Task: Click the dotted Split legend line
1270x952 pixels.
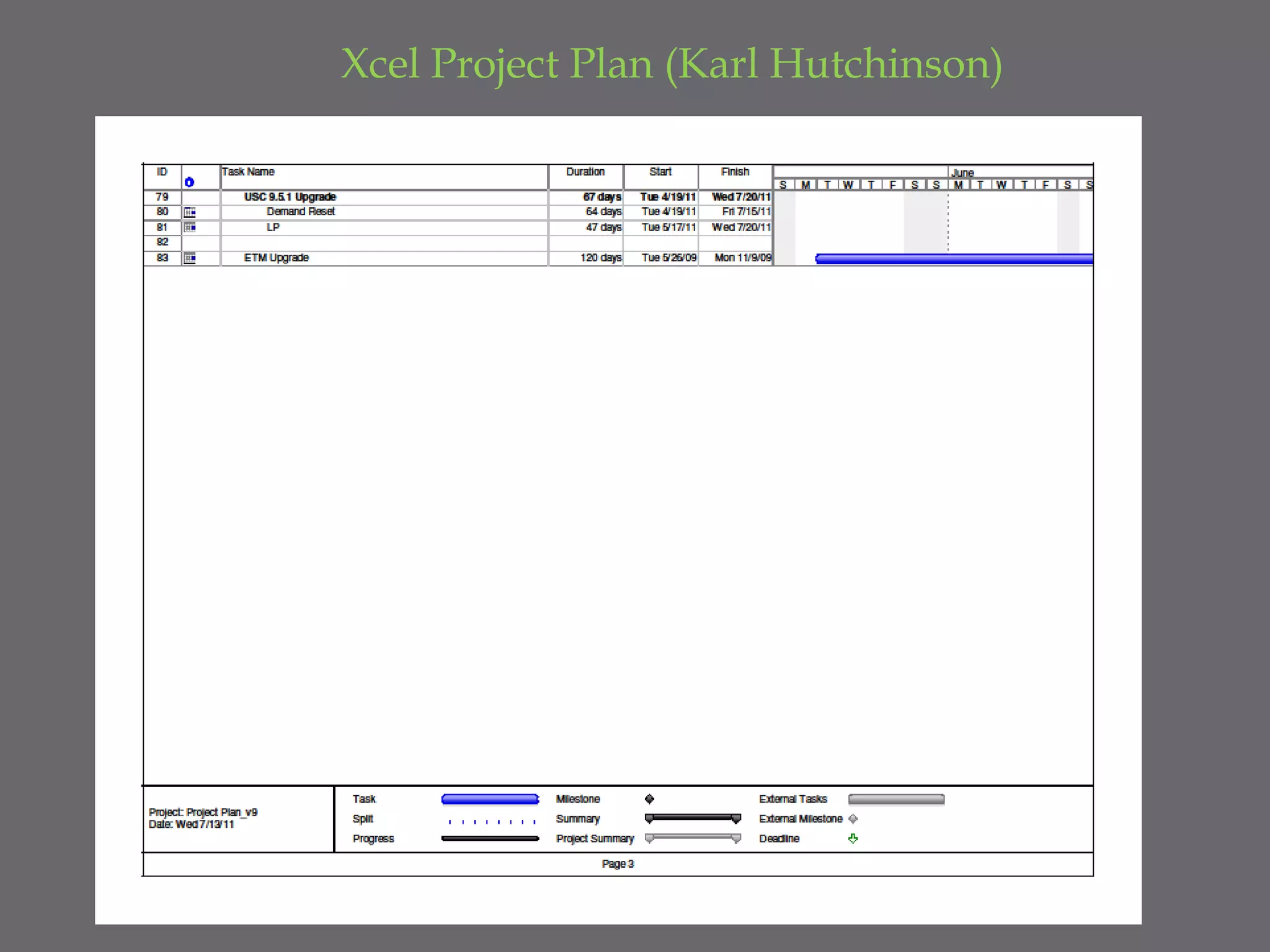Action: (491, 822)
